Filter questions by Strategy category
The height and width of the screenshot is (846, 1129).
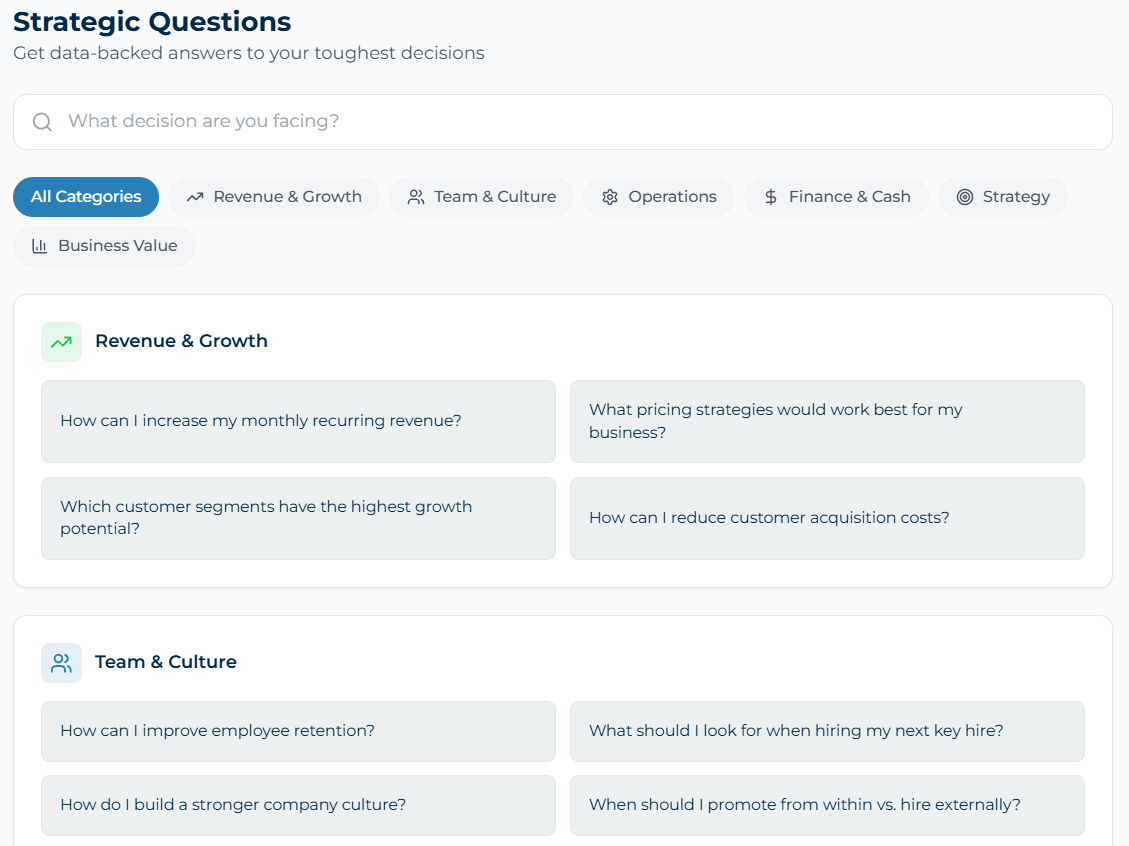pos(1003,197)
